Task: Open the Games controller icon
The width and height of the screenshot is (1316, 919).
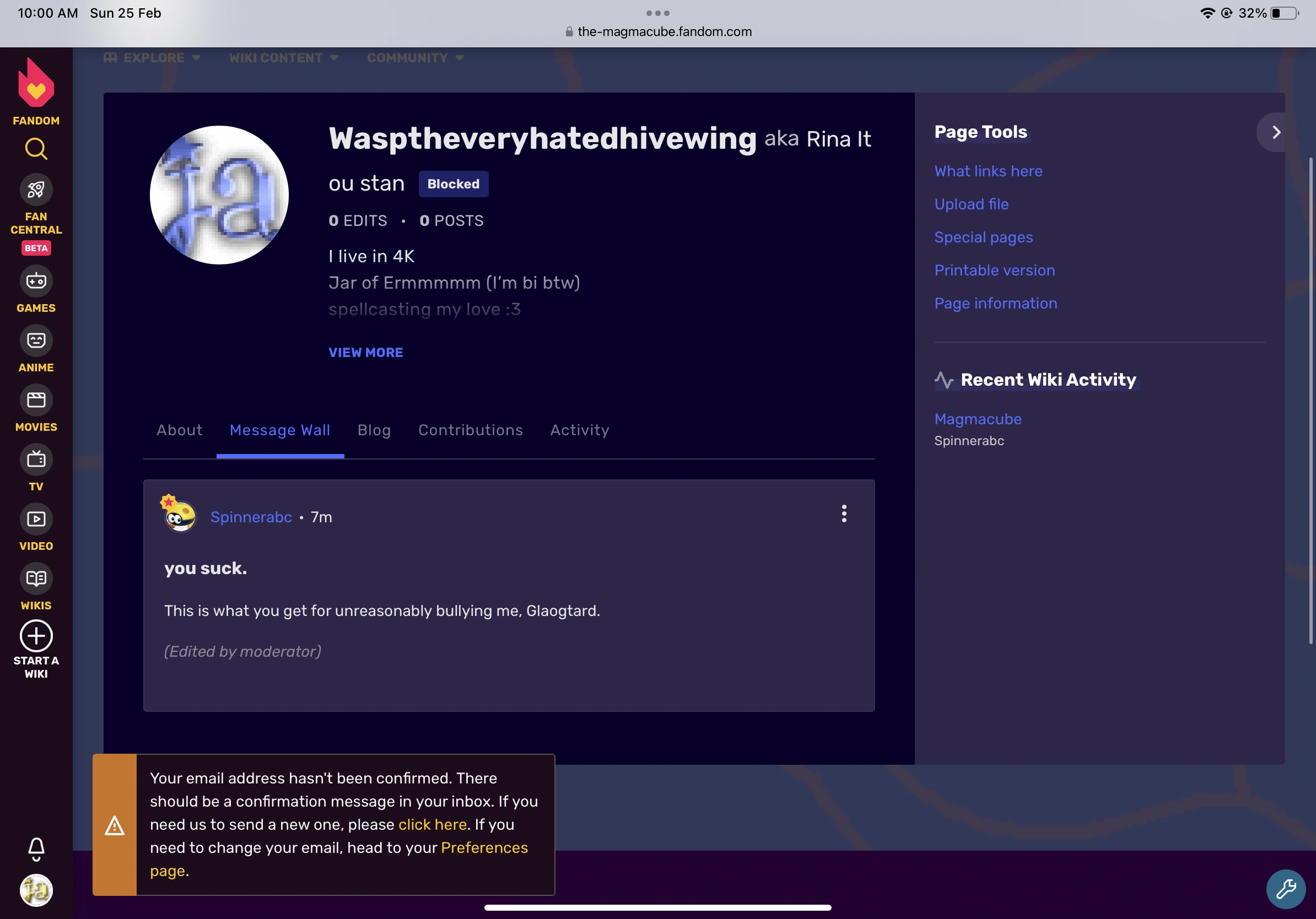Action: tap(36, 282)
